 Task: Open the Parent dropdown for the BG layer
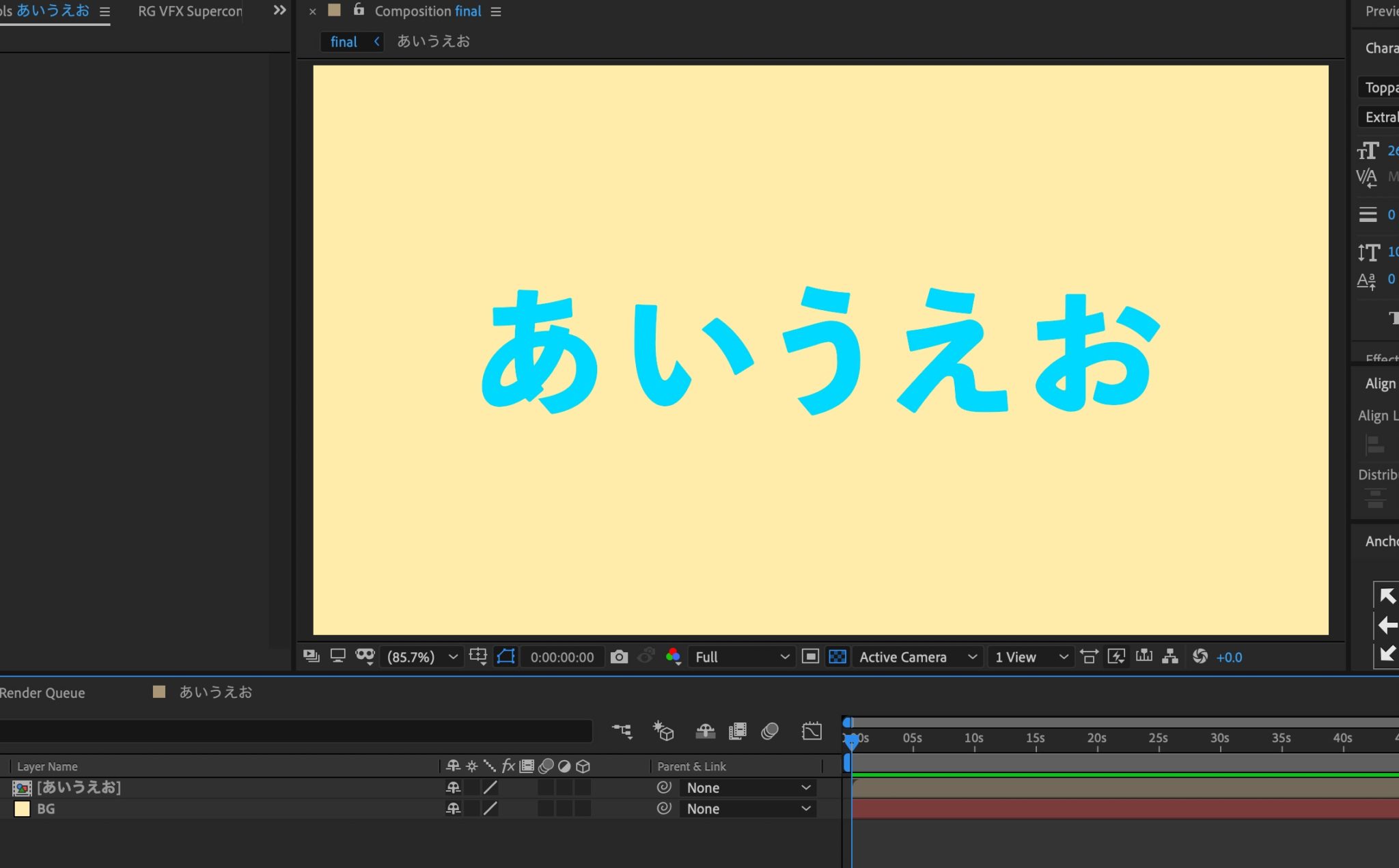click(748, 809)
